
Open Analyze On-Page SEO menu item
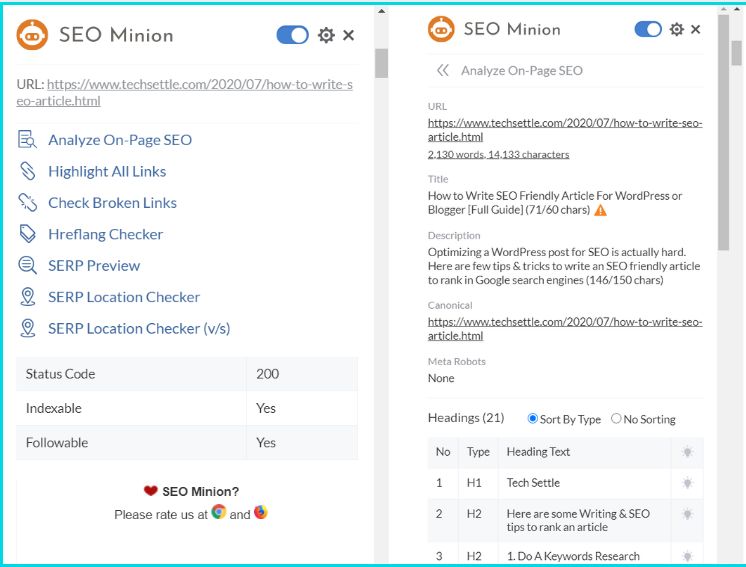click(x=120, y=140)
